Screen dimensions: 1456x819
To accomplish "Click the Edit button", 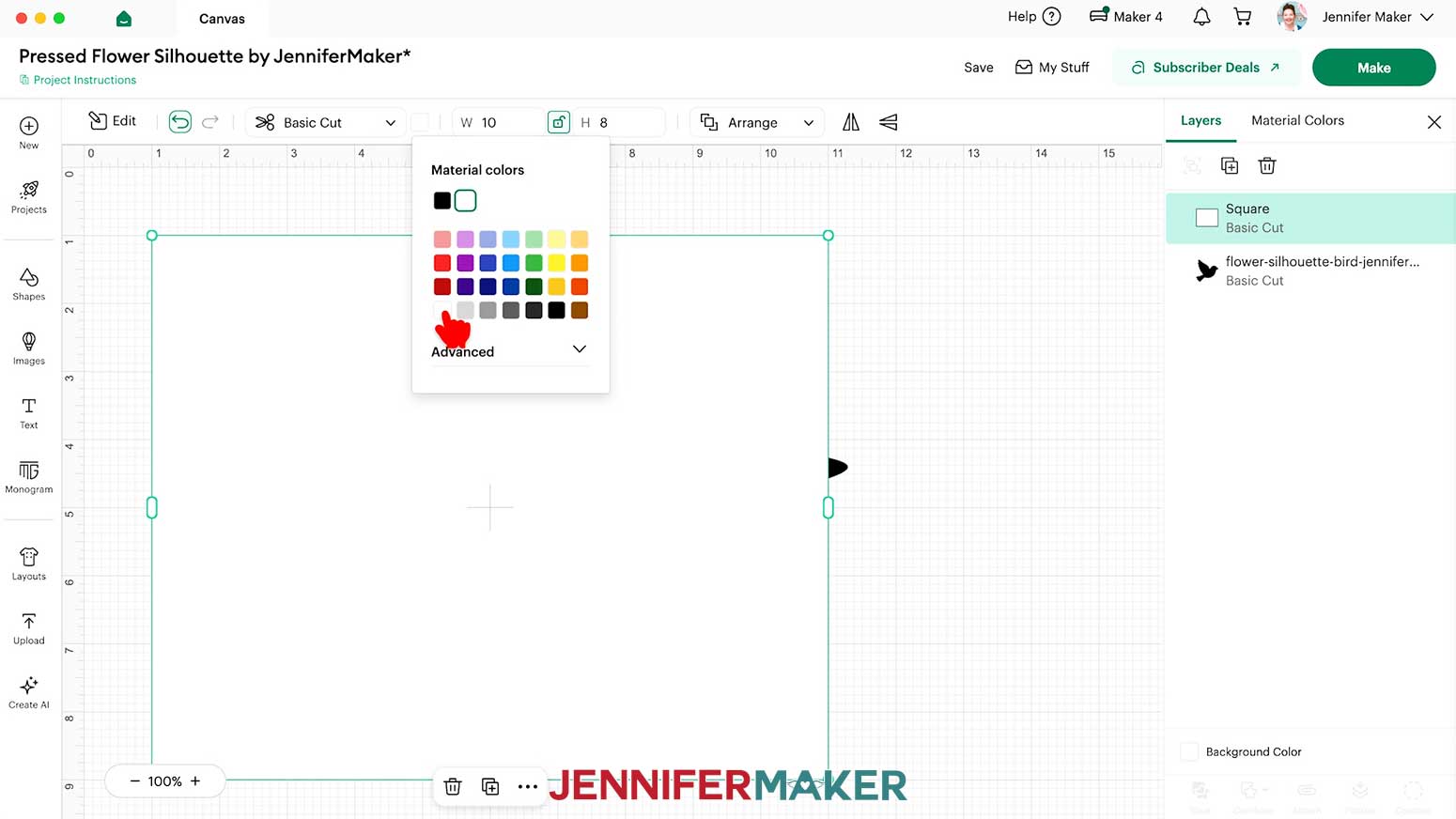I will pos(113,121).
